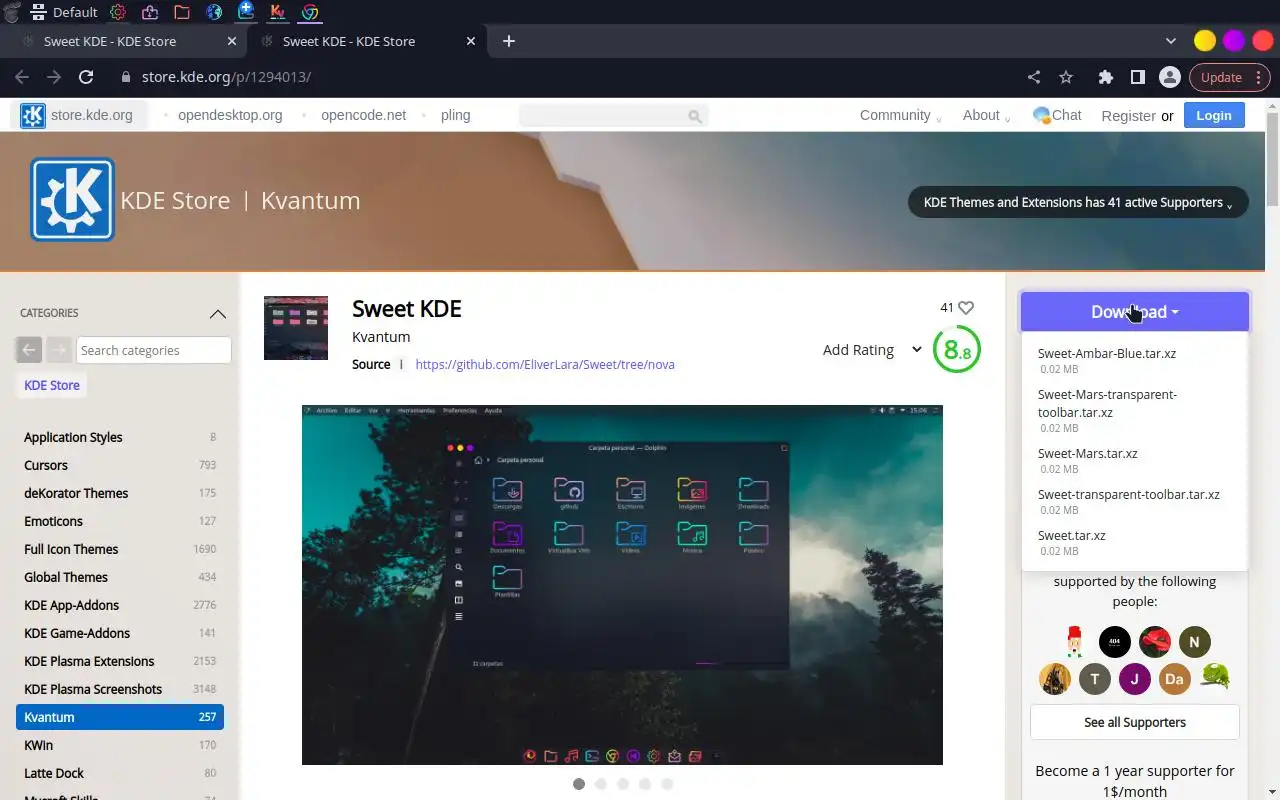This screenshot has width=1280, height=800.
Task: Open the supporter avatar labeled T
Action: pos(1095,679)
